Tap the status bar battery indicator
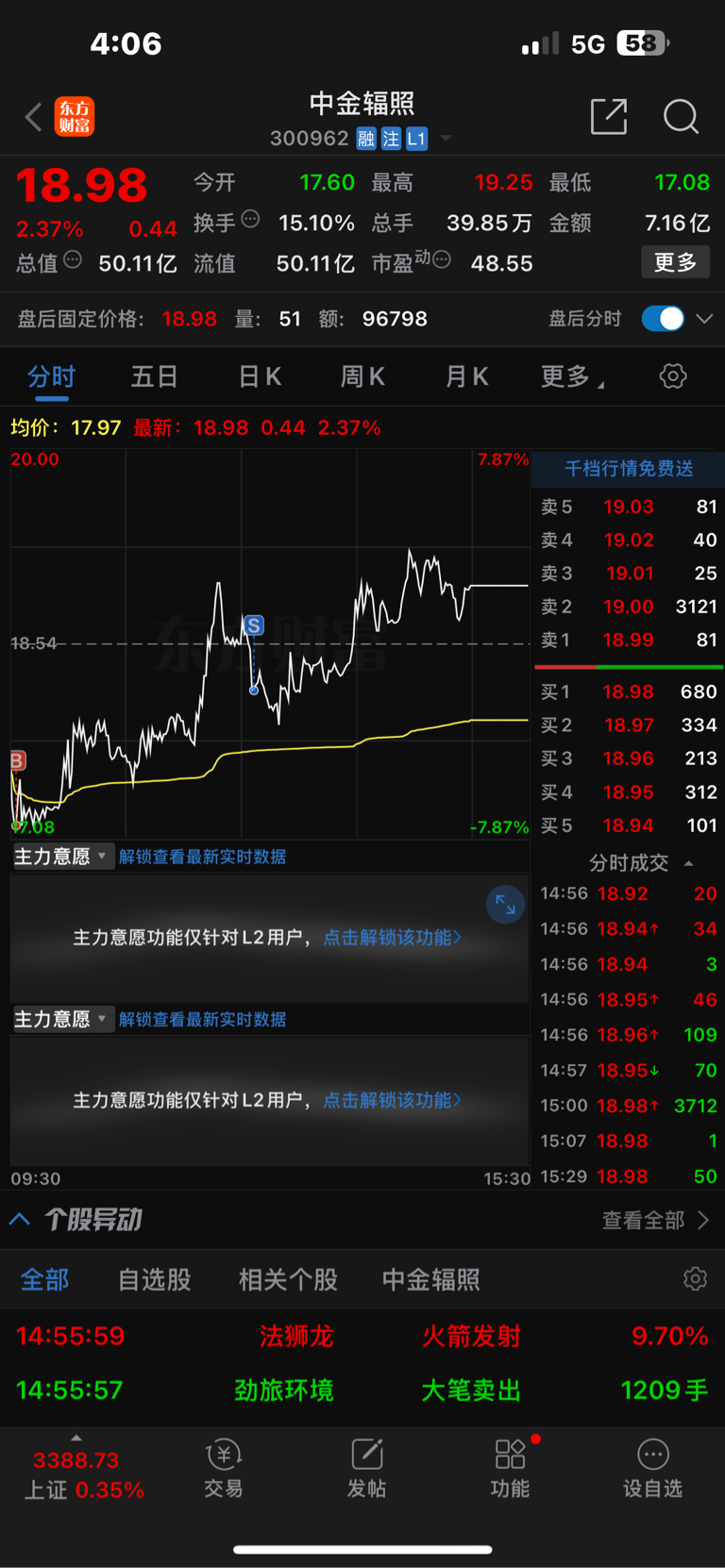 click(643, 43)
